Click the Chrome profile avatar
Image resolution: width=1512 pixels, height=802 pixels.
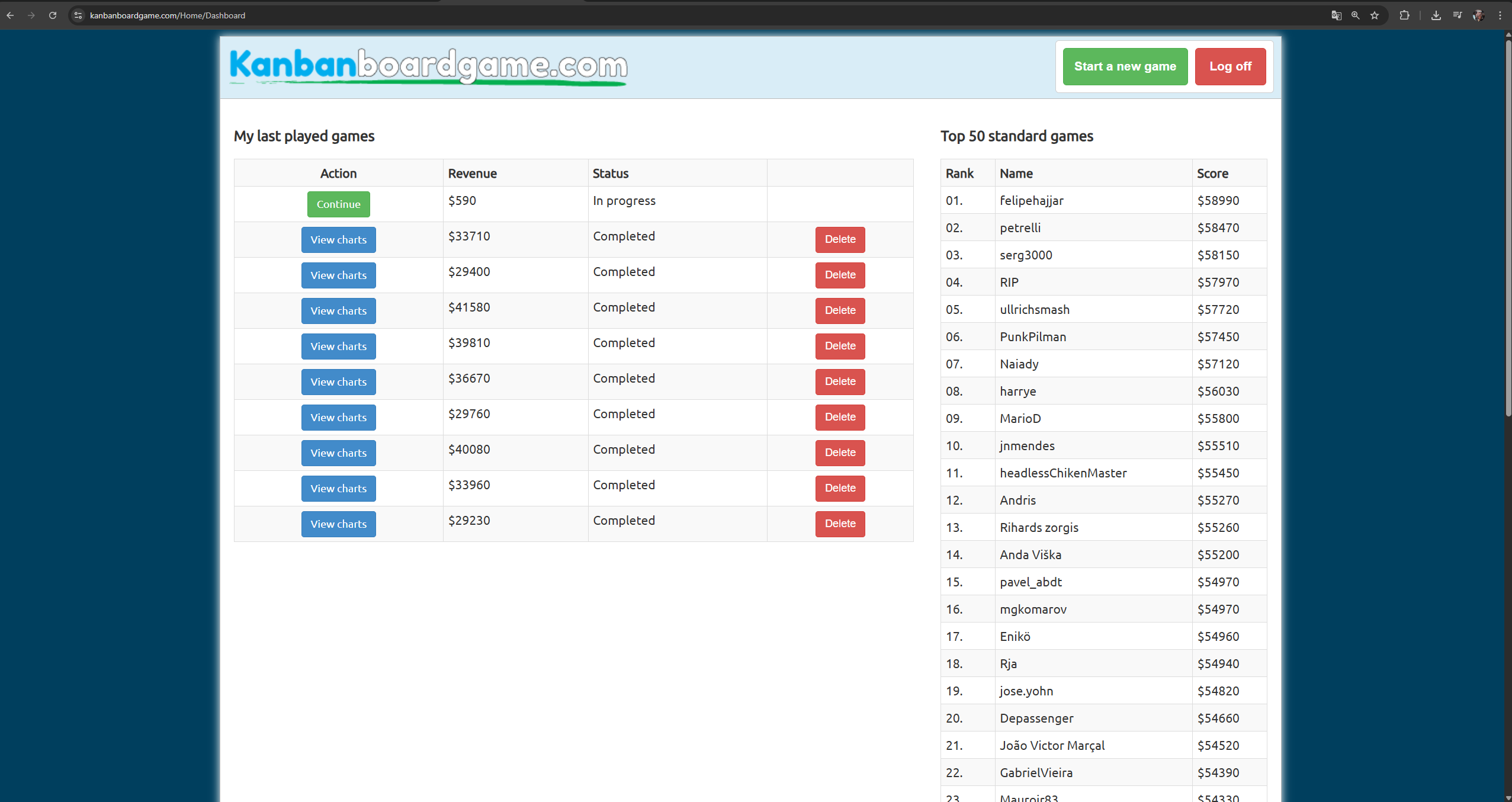1478,15
